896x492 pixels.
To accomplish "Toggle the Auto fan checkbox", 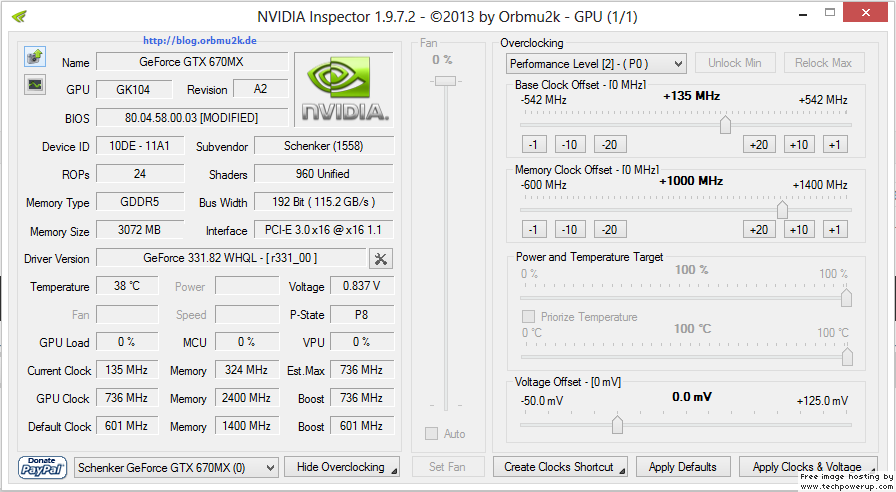I will [x=431, y=434].
